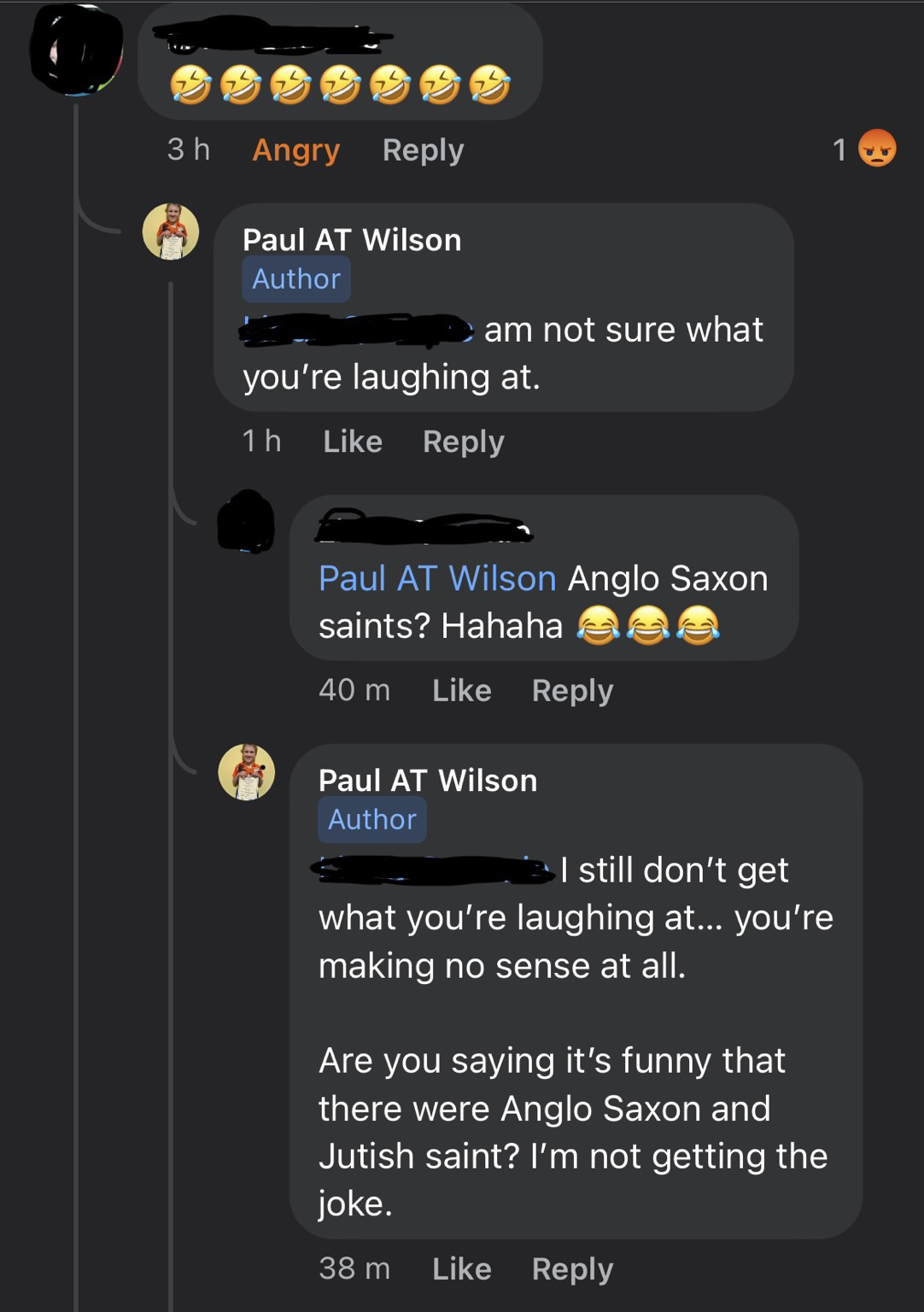Open Paul AT Wilson's name on the 1 h comment
Viewport: 924px width, 1312px height.
(x=352, y=240)
